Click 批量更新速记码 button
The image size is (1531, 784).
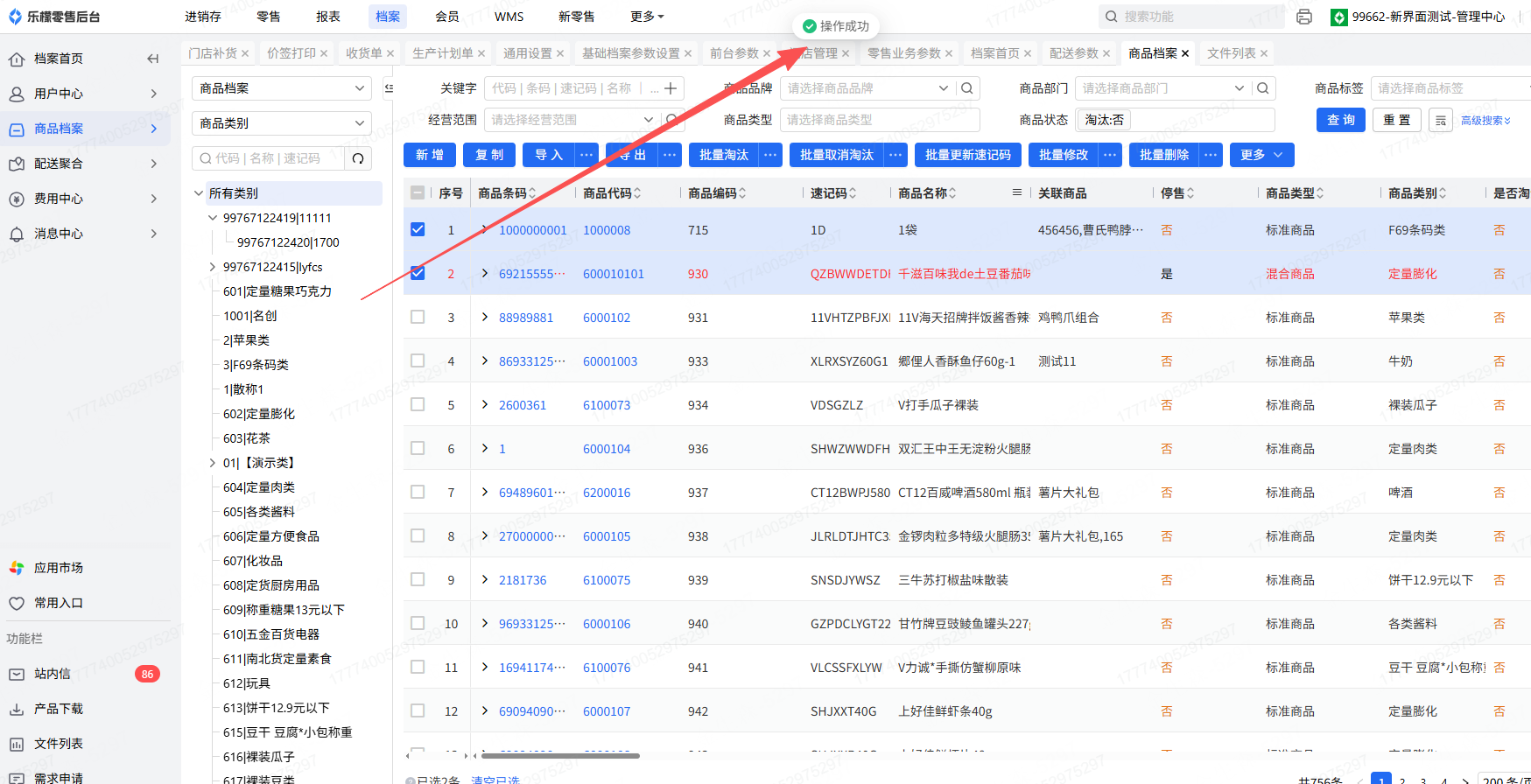tap(967, 155)
